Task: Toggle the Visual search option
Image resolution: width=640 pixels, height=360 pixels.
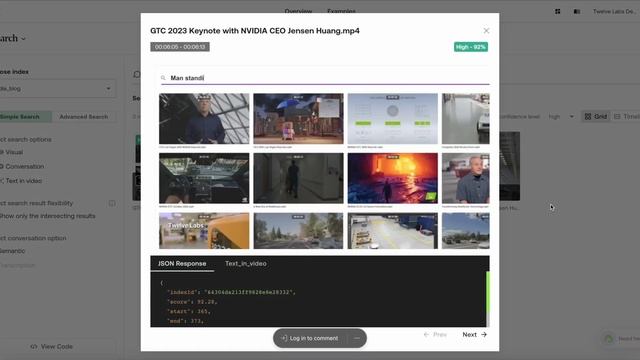Action: (11, 152)
